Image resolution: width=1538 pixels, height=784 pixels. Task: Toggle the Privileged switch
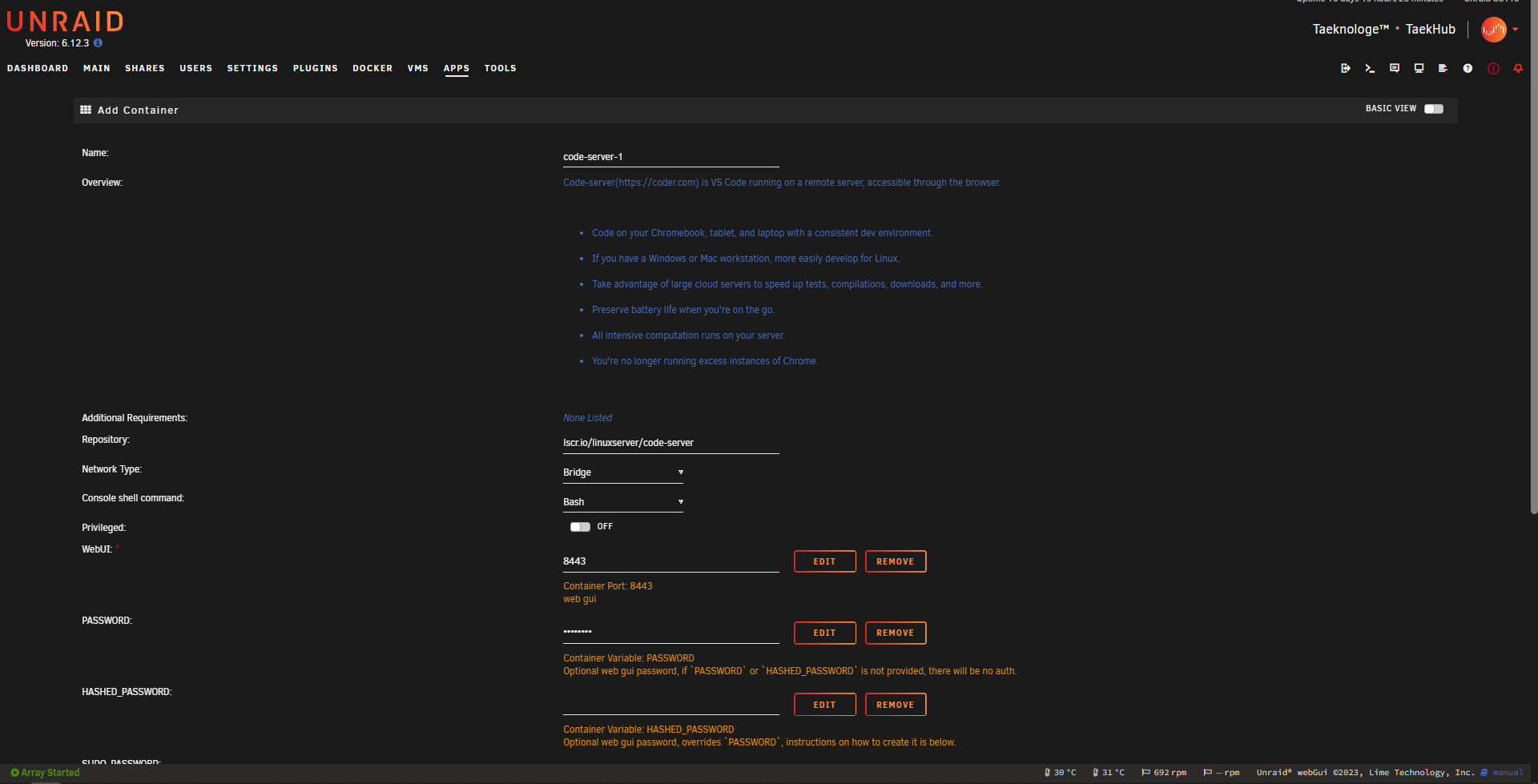[580, 527]
